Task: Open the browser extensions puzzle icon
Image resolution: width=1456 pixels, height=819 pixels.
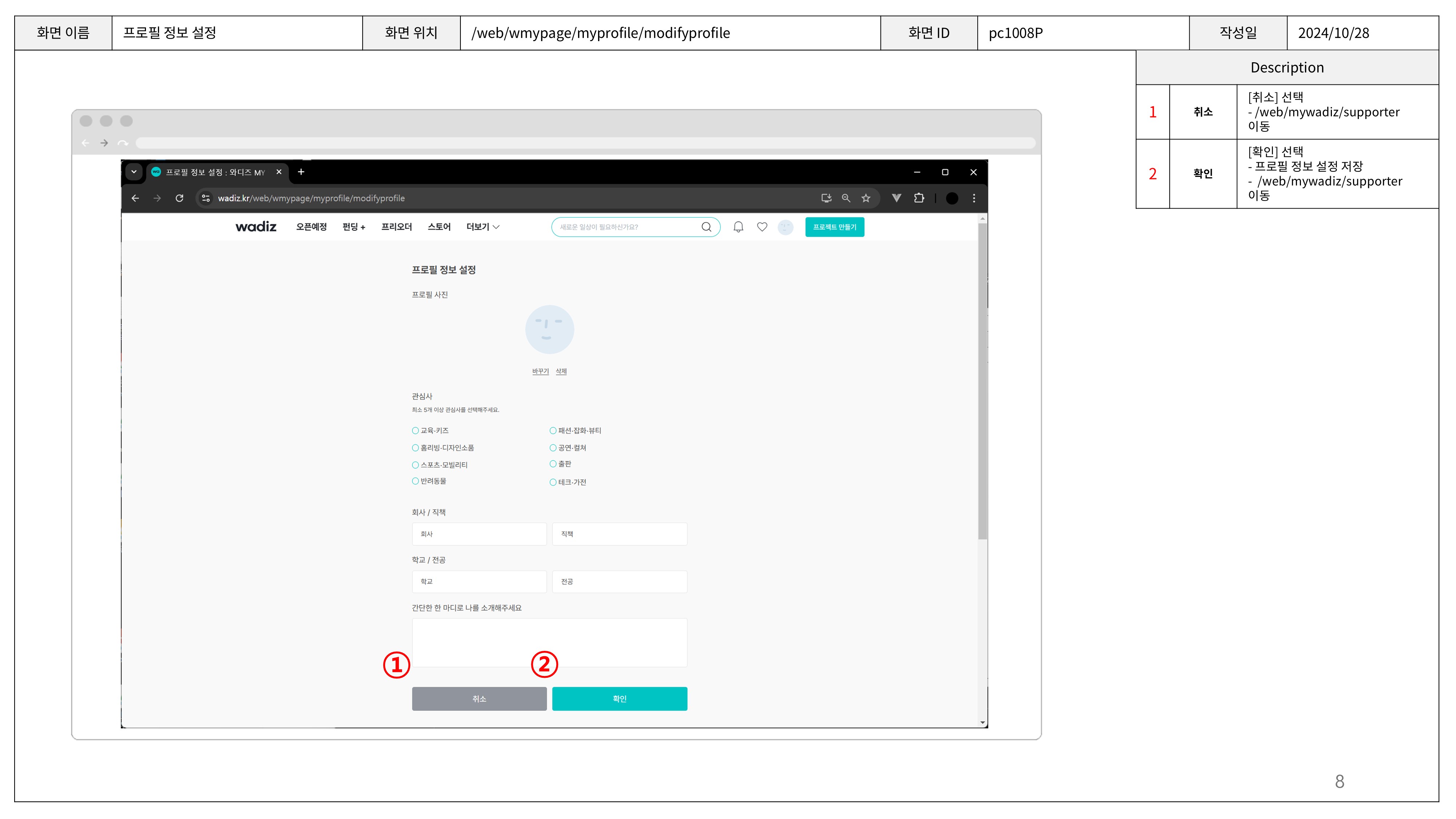Action: [x=919, y=198]
